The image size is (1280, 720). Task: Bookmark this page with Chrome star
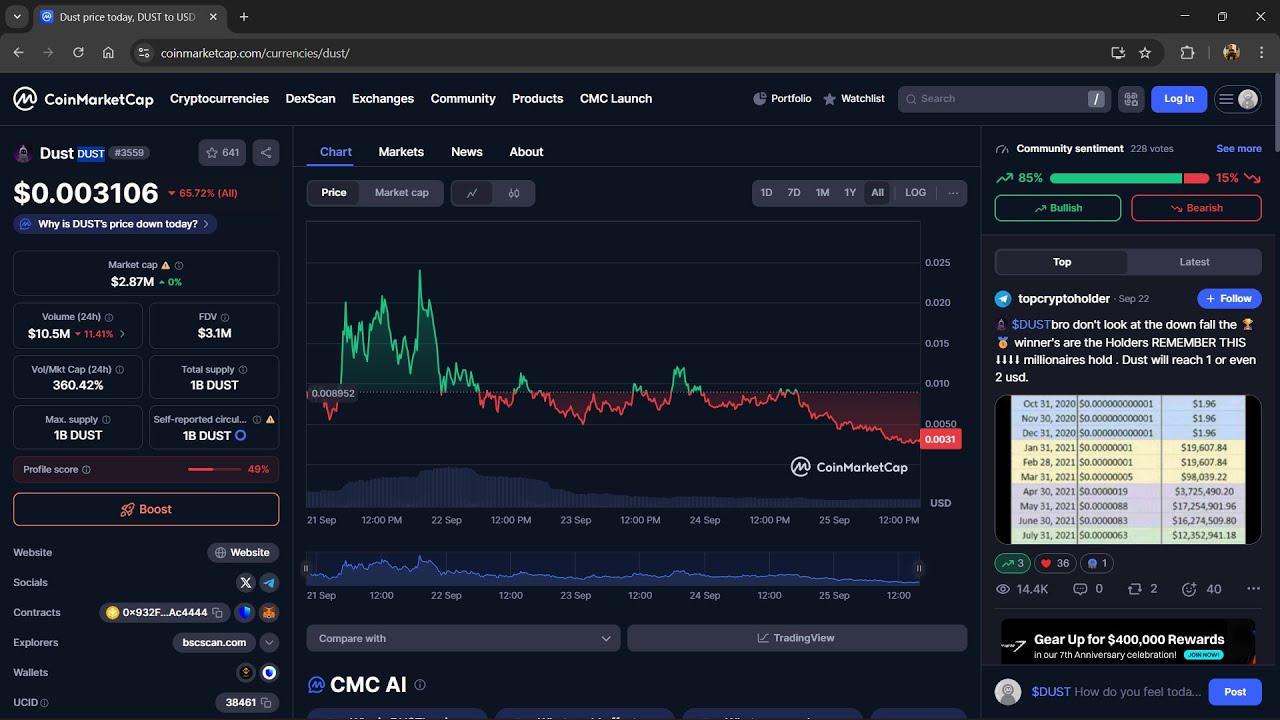point(1145,53)
